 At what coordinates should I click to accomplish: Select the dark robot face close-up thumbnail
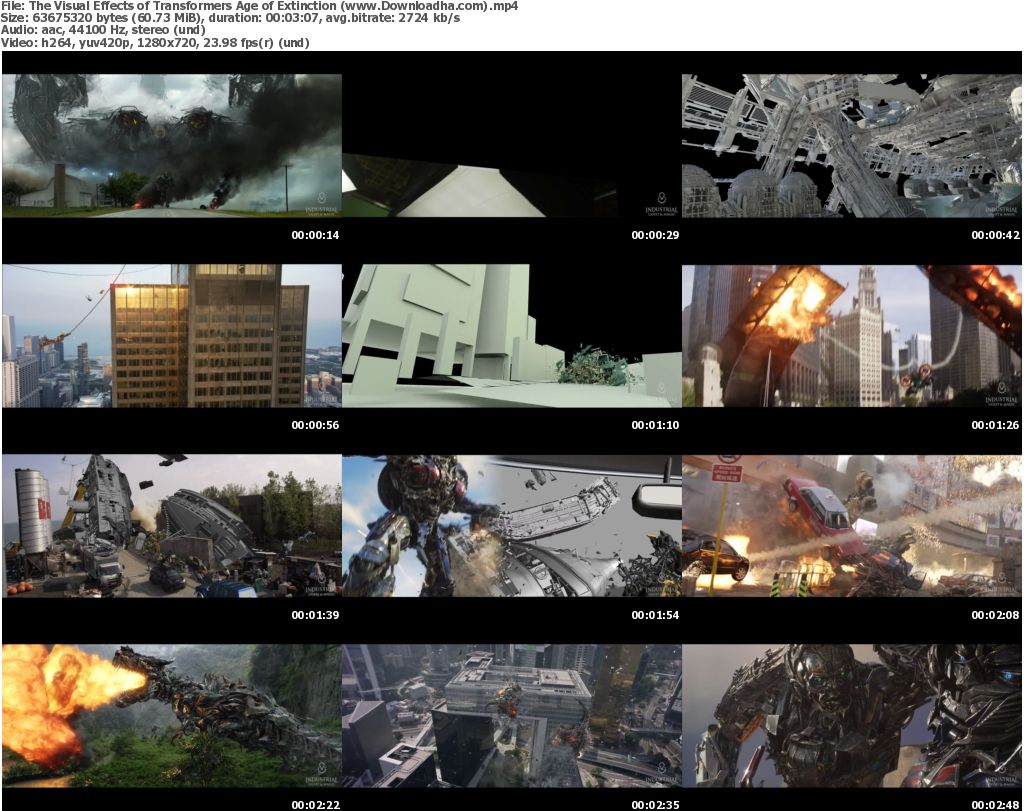click(852, 716)
